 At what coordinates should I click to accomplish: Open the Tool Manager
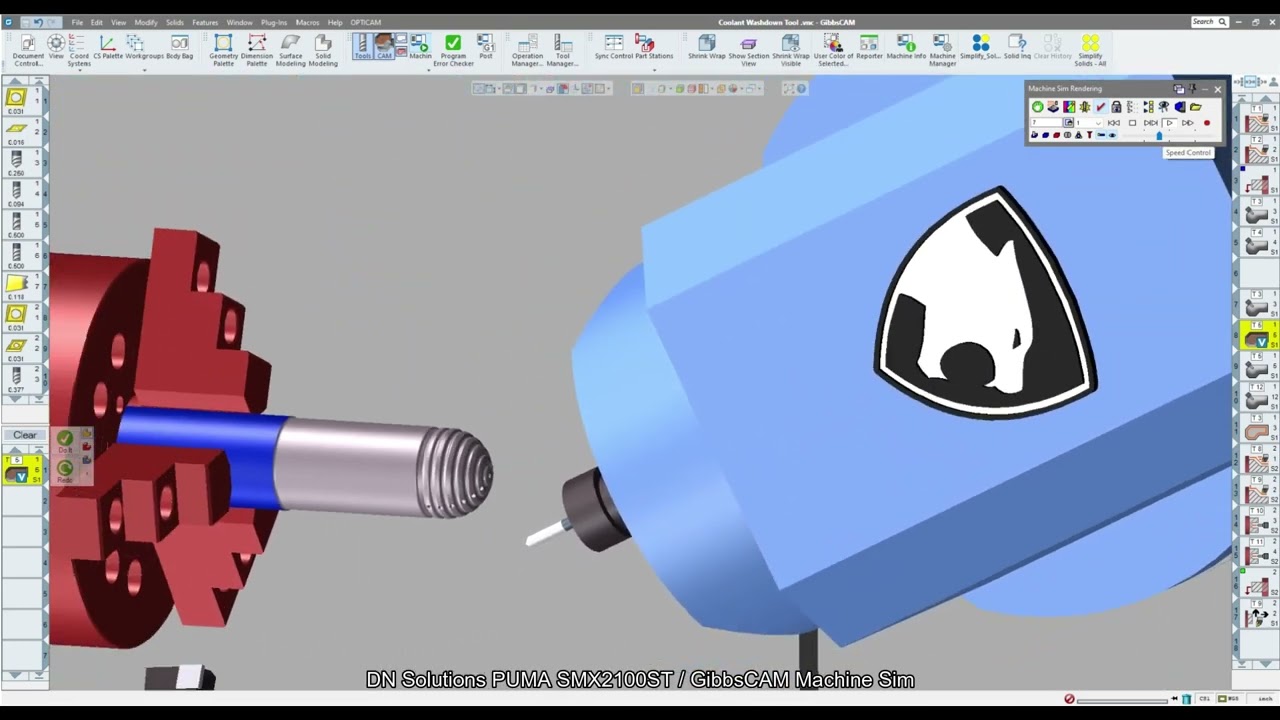563,50
